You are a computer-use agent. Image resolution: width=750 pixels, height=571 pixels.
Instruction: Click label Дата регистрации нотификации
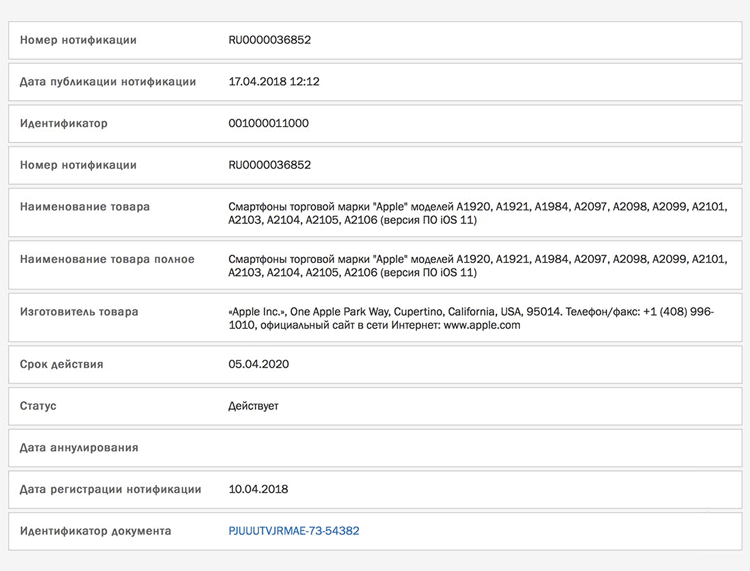click(x=110, y=490)
